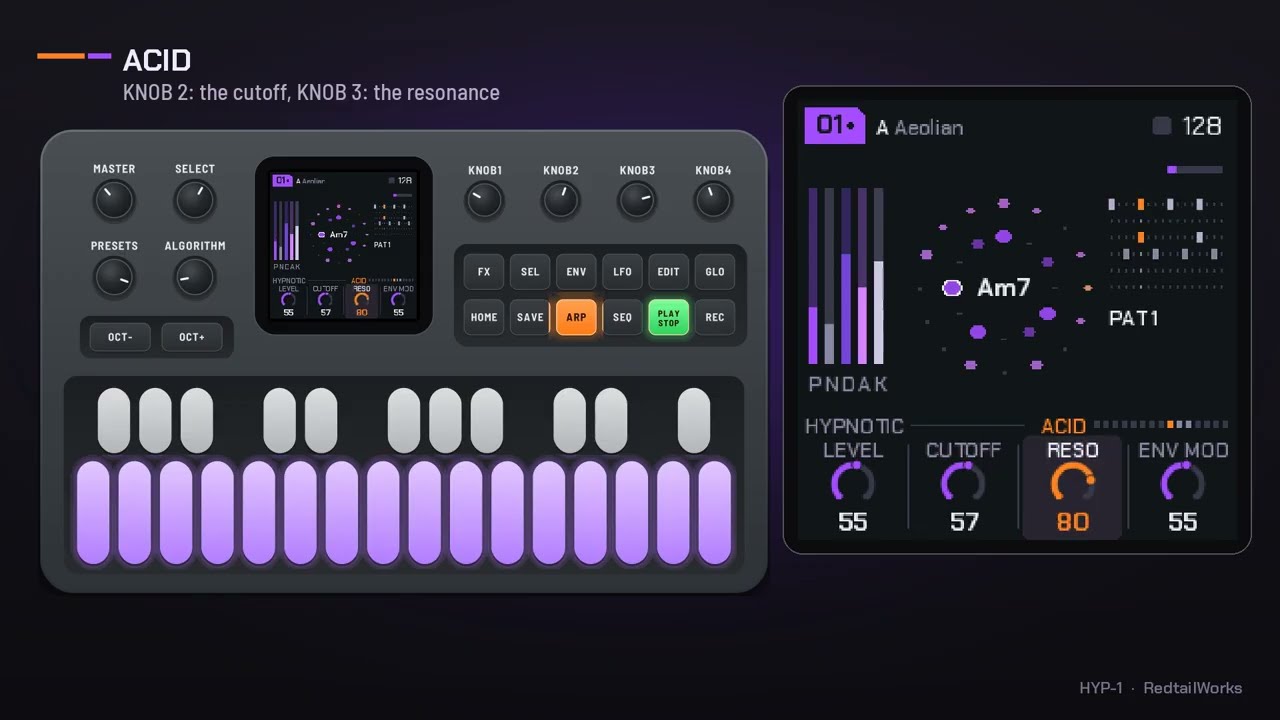Screen dimensions: 1280x720
Task: Toggle the REC record button
Action: [x=715, y=318]
